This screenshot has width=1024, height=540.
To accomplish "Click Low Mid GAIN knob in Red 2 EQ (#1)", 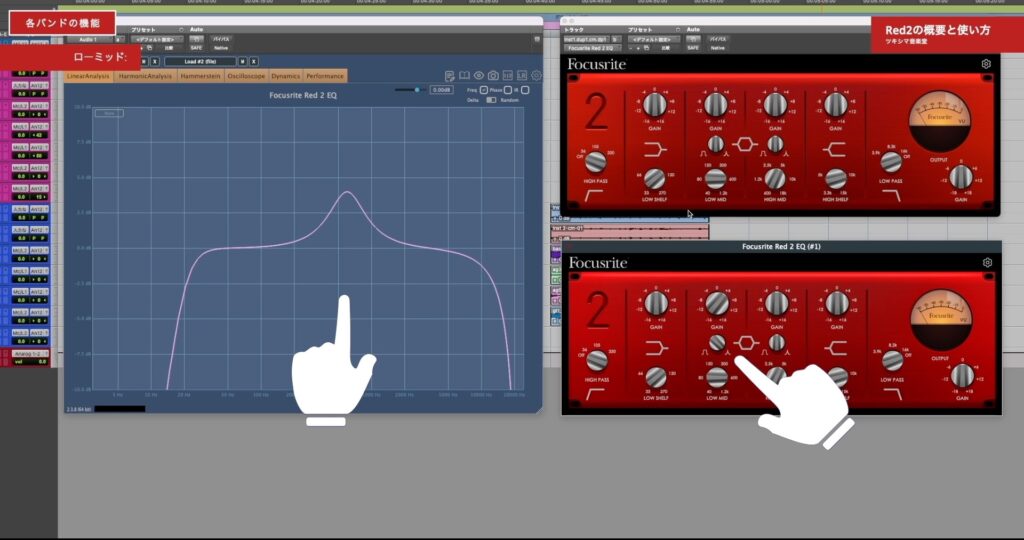I will (717, 303).
